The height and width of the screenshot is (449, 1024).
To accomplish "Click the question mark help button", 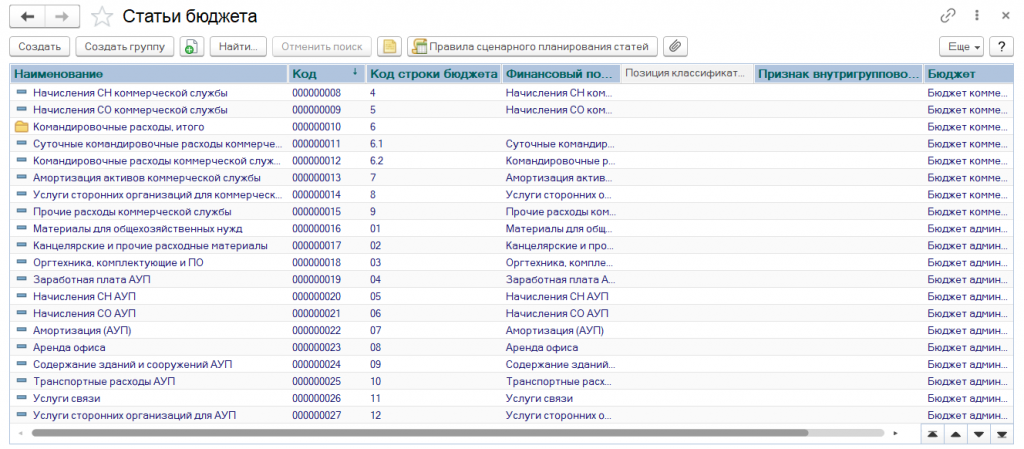I will coord(1000,47).
